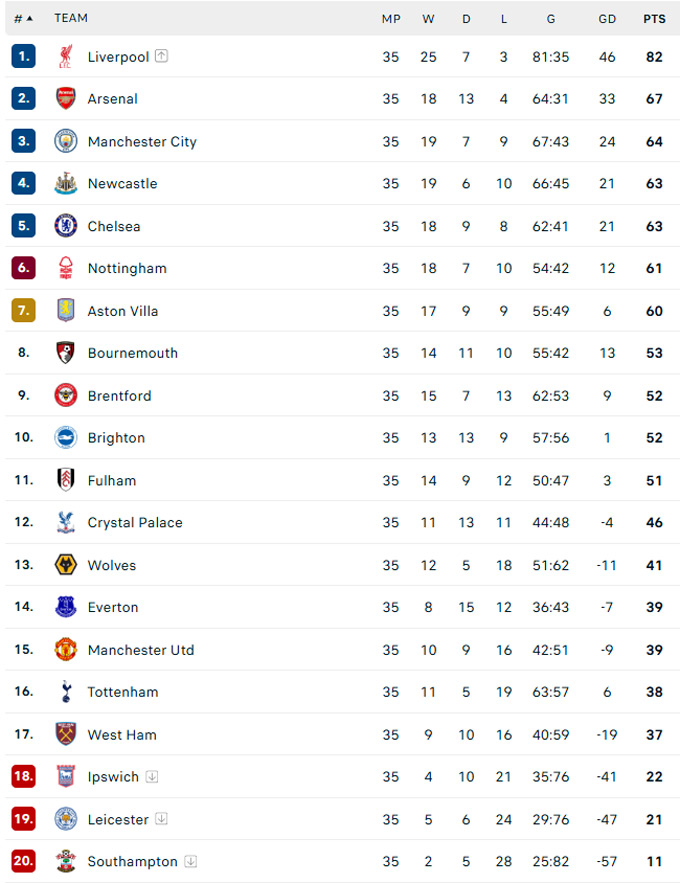The width and height of the screenshot is (680, 883).
Task: Open the Crystal Palace team page
Action: (135, 523)
